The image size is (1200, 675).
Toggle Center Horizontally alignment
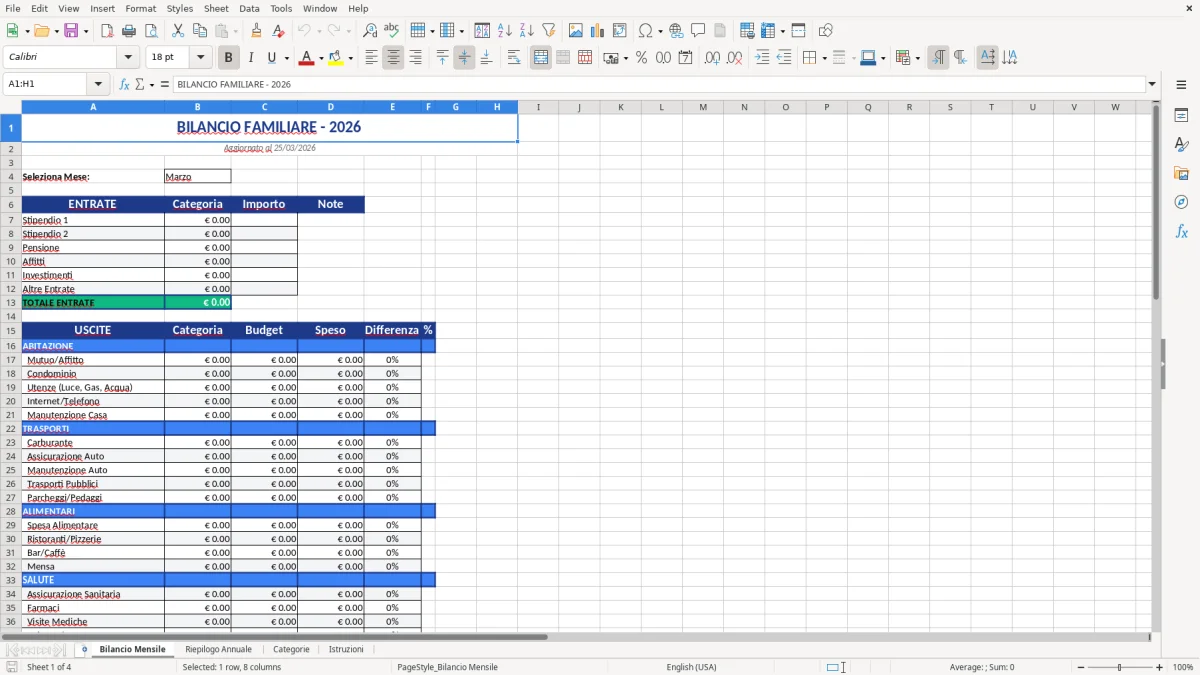click(393, 58)
